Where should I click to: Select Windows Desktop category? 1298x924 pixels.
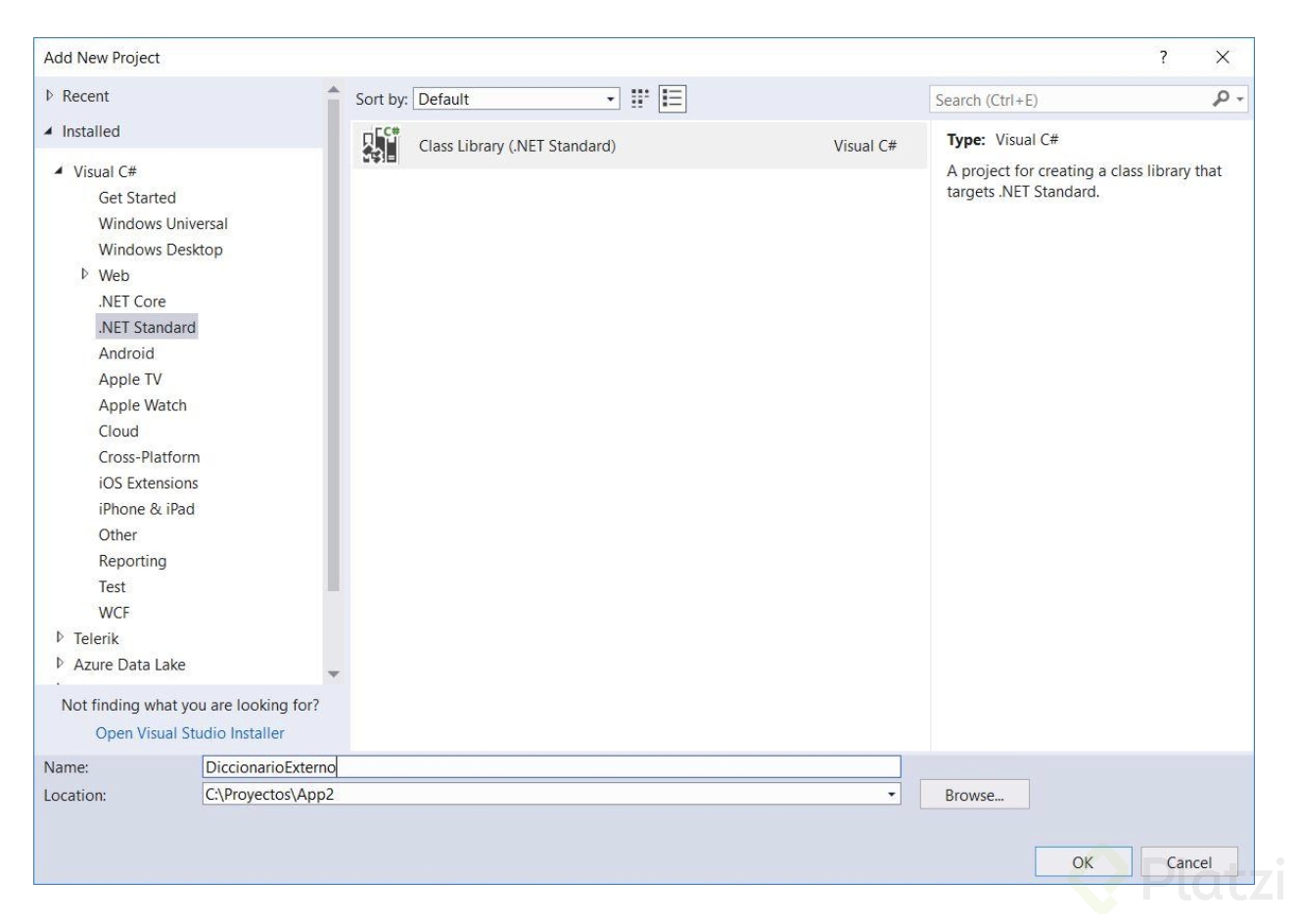(x=161, y=250)
